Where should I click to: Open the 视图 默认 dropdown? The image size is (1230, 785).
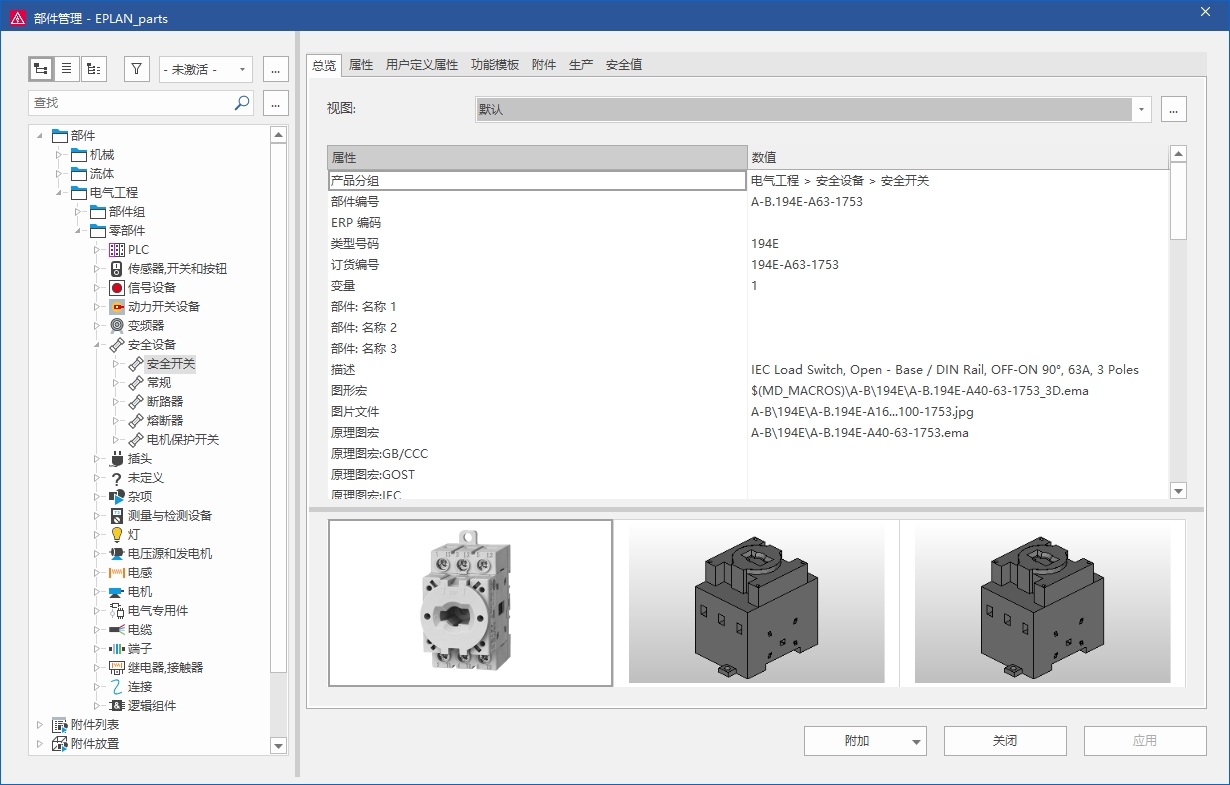point(1141,110)
